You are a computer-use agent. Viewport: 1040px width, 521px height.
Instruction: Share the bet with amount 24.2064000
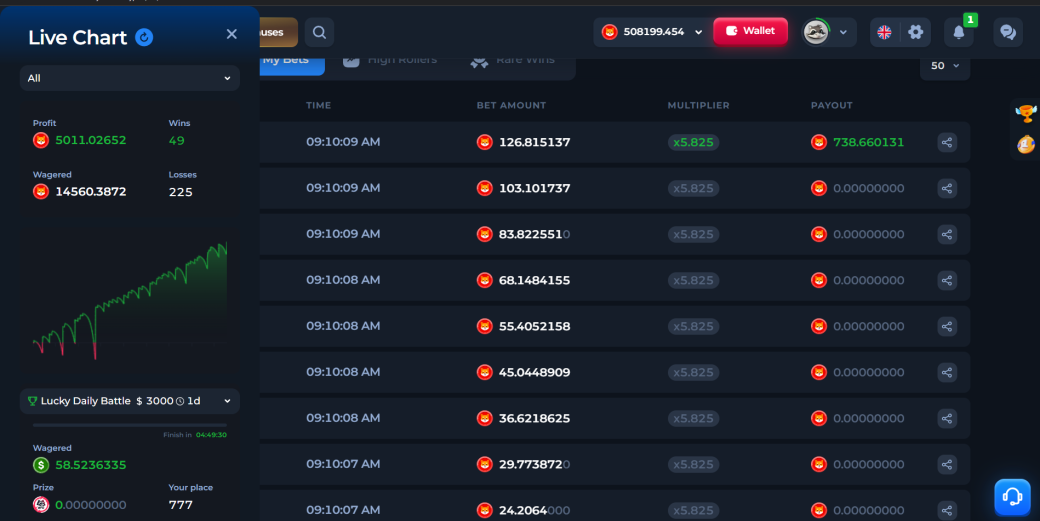(x=947, y=510)
